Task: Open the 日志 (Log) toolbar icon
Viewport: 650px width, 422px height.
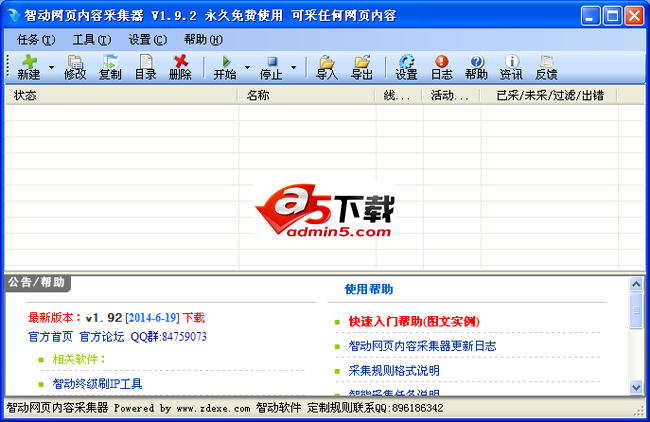Action: 442,67
